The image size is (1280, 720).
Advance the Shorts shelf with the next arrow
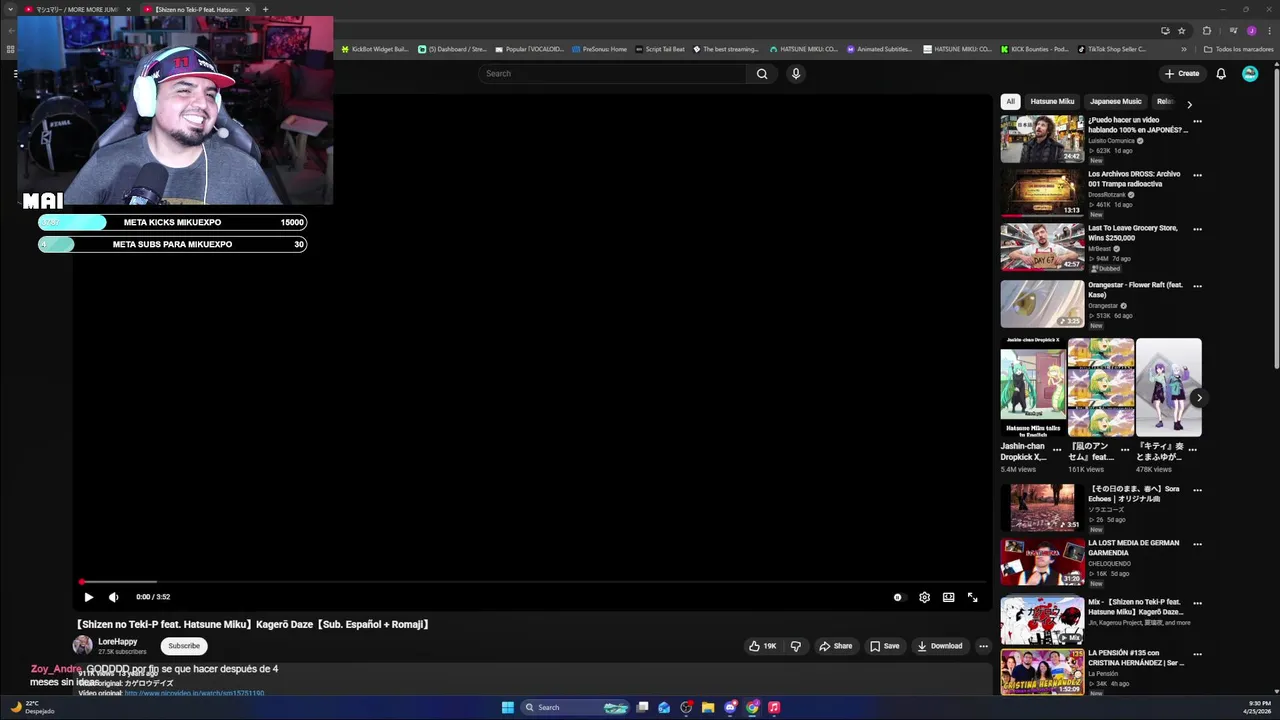pyautogui.click(x=1199, y=398)
